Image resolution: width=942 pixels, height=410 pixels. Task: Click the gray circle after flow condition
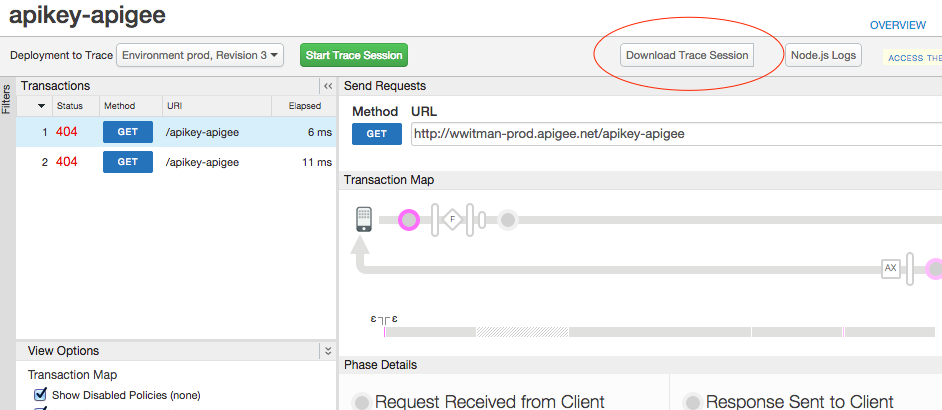pyautogui.click(x=508, y=219)
